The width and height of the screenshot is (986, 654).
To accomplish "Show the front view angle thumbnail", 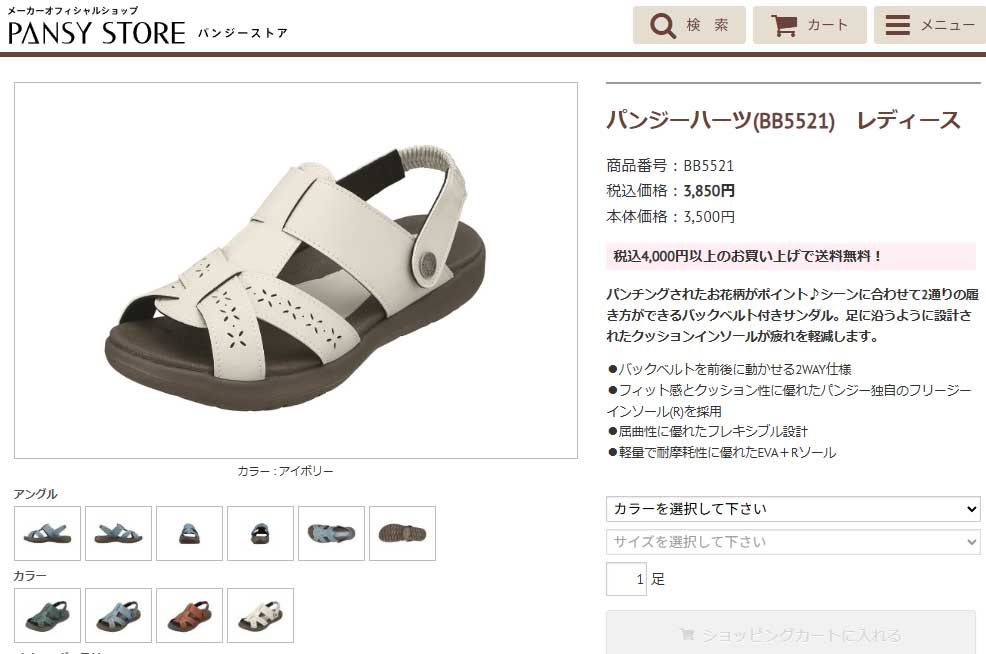I will 189,533.
